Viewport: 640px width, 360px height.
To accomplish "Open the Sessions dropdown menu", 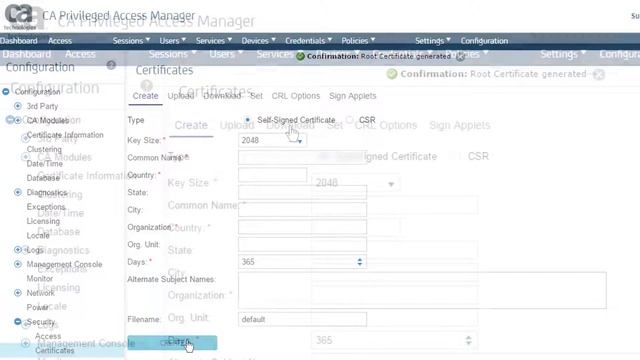I will click(131, 41).
